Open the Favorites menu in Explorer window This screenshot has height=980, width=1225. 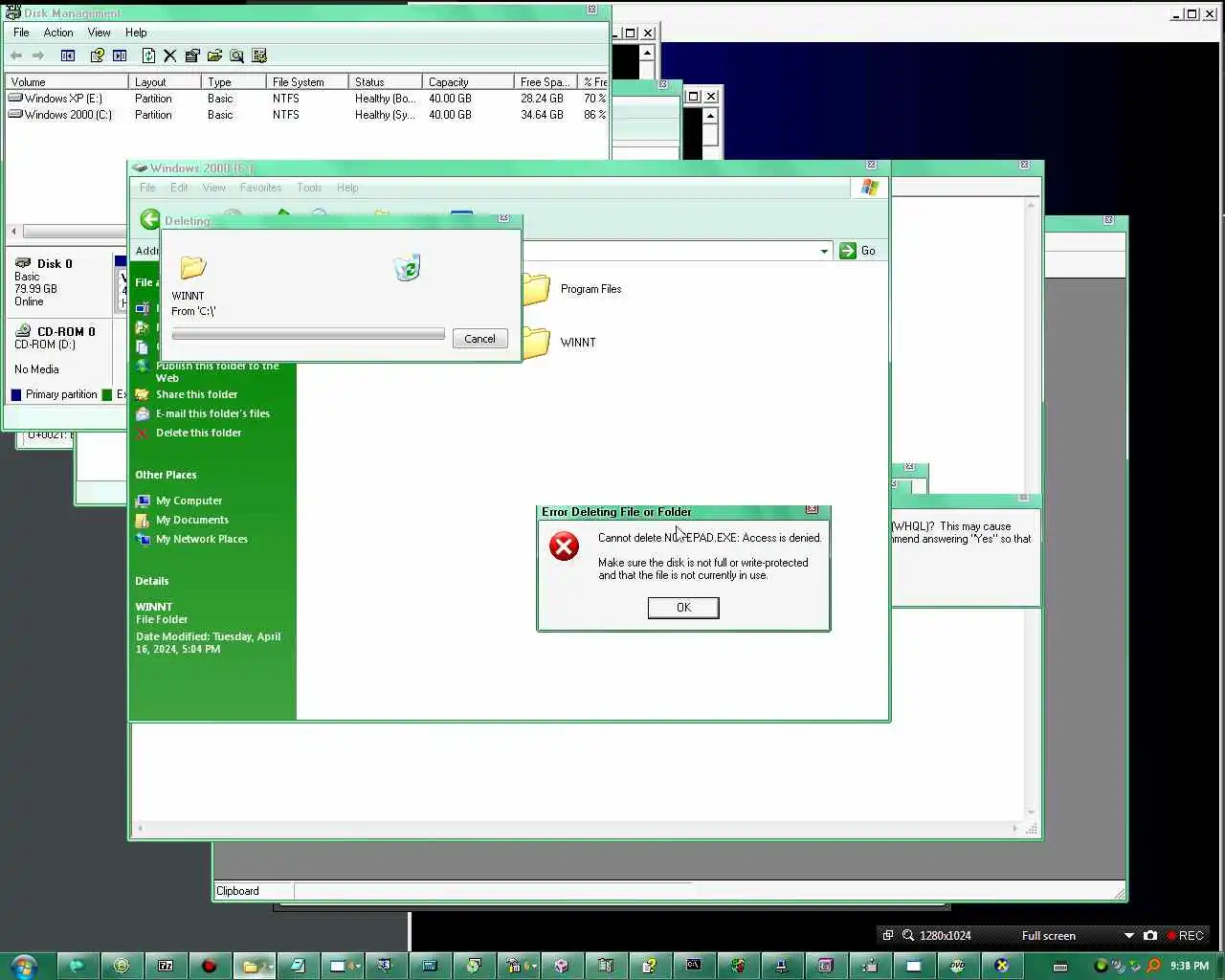coord(260,188)
